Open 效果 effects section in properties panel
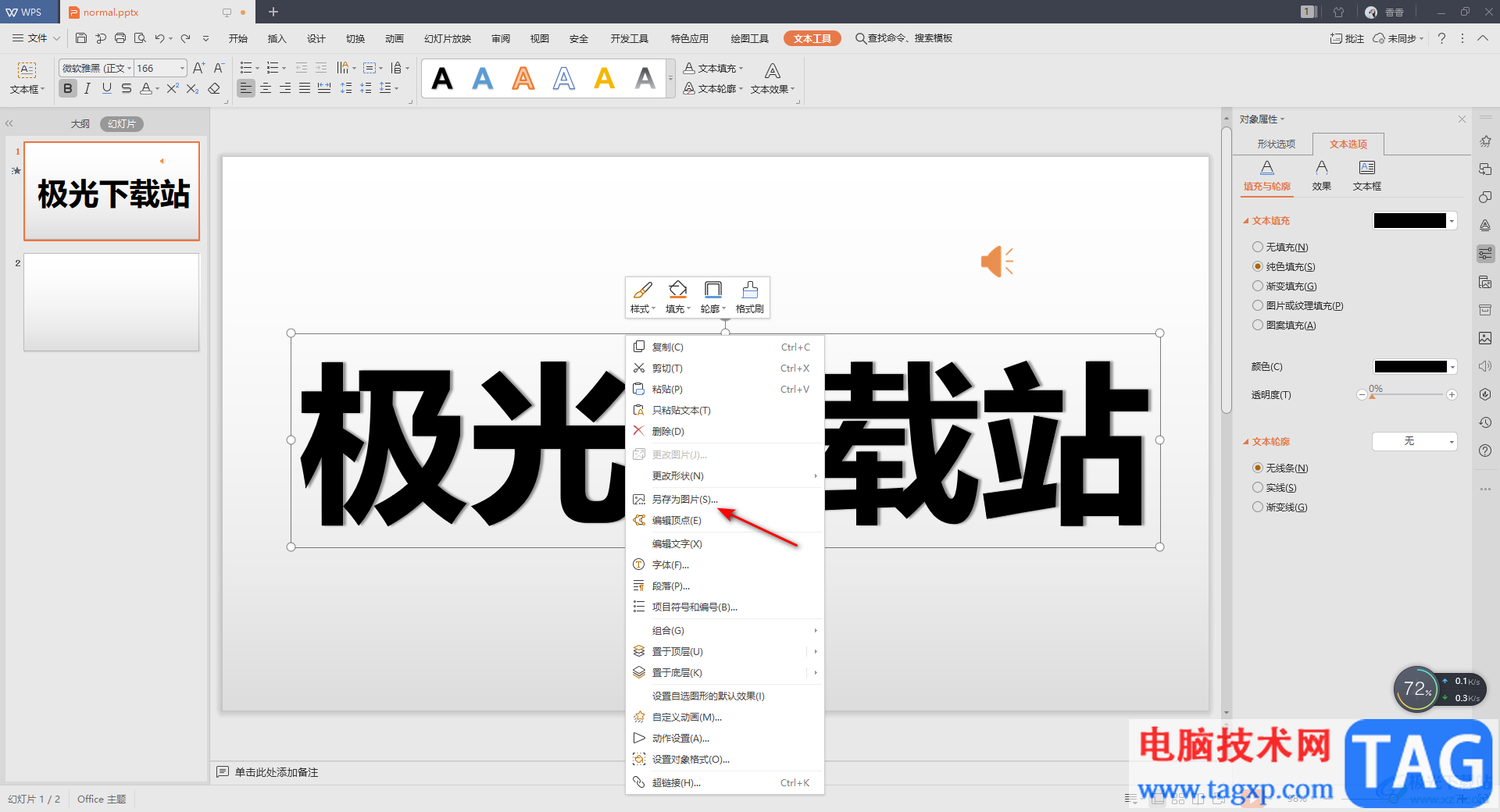 coord(1322,176)
